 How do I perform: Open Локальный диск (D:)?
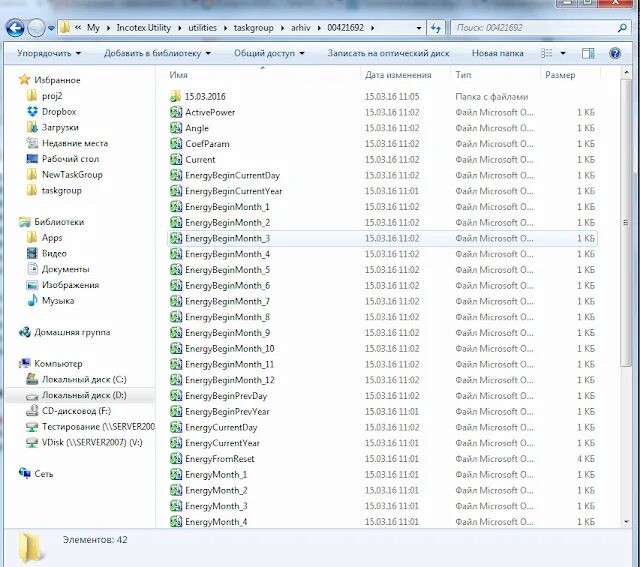coord(84,395)
